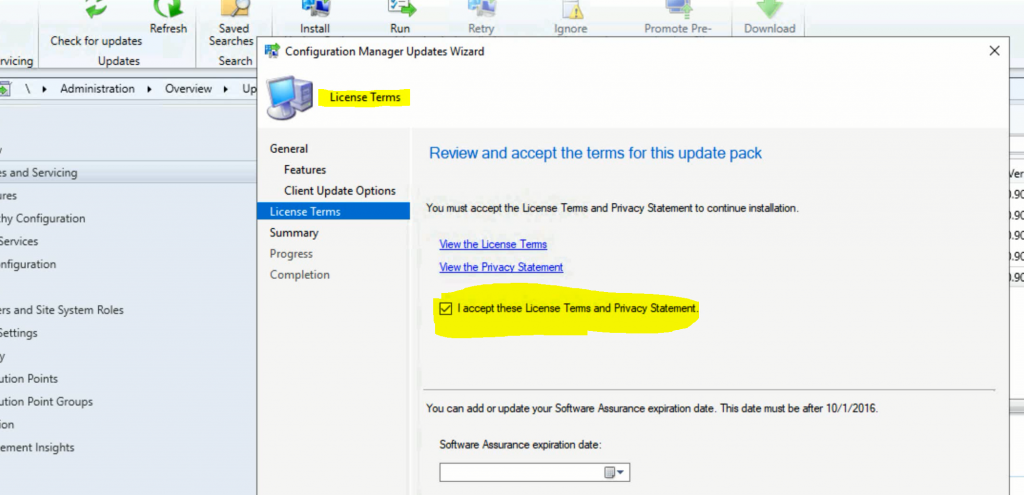Screen dimensions: 1024x495
Task: Expand the arrow before Administration in breadcrumb
Action: (x=44, y=89)
